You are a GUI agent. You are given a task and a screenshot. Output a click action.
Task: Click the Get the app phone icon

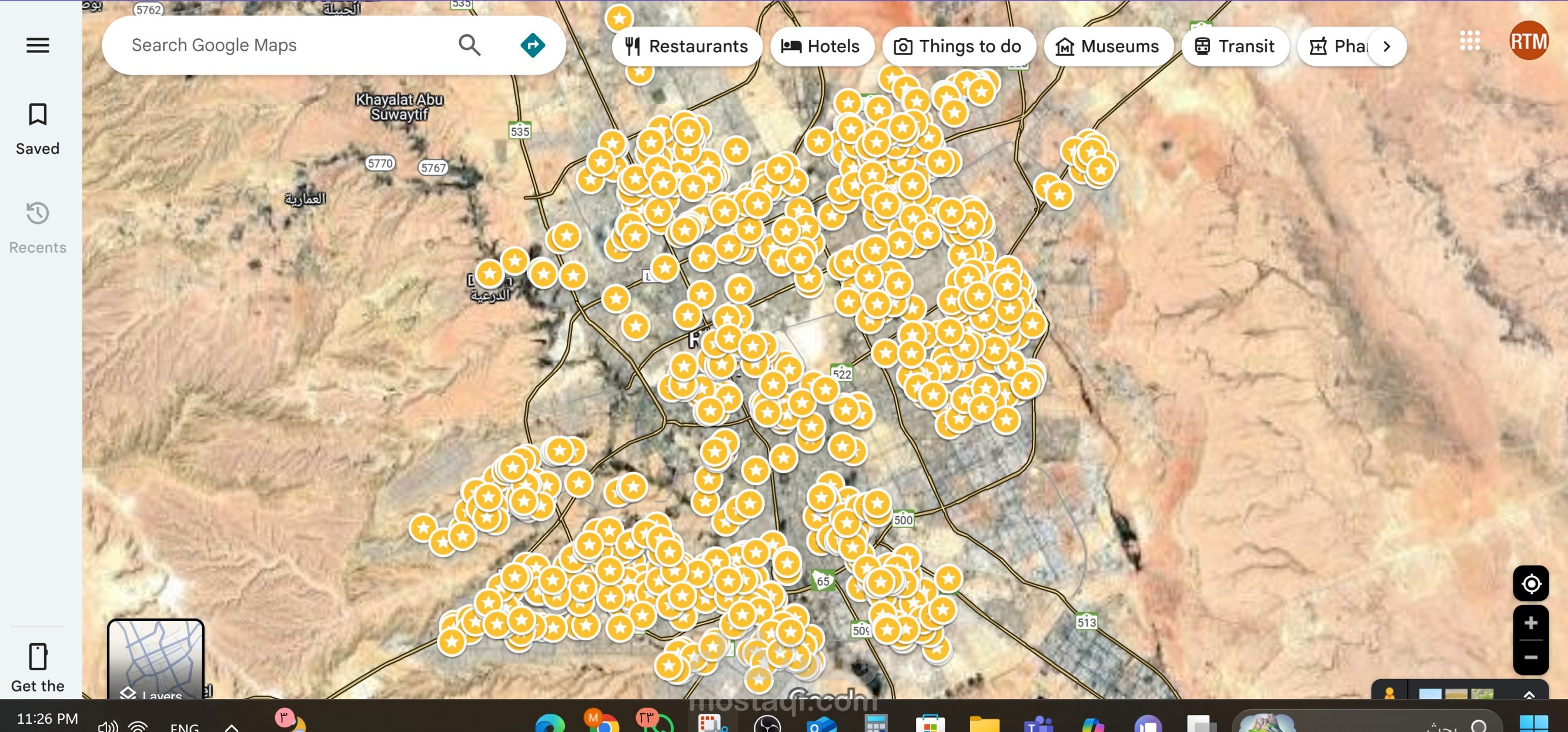[x=38, y=657]
